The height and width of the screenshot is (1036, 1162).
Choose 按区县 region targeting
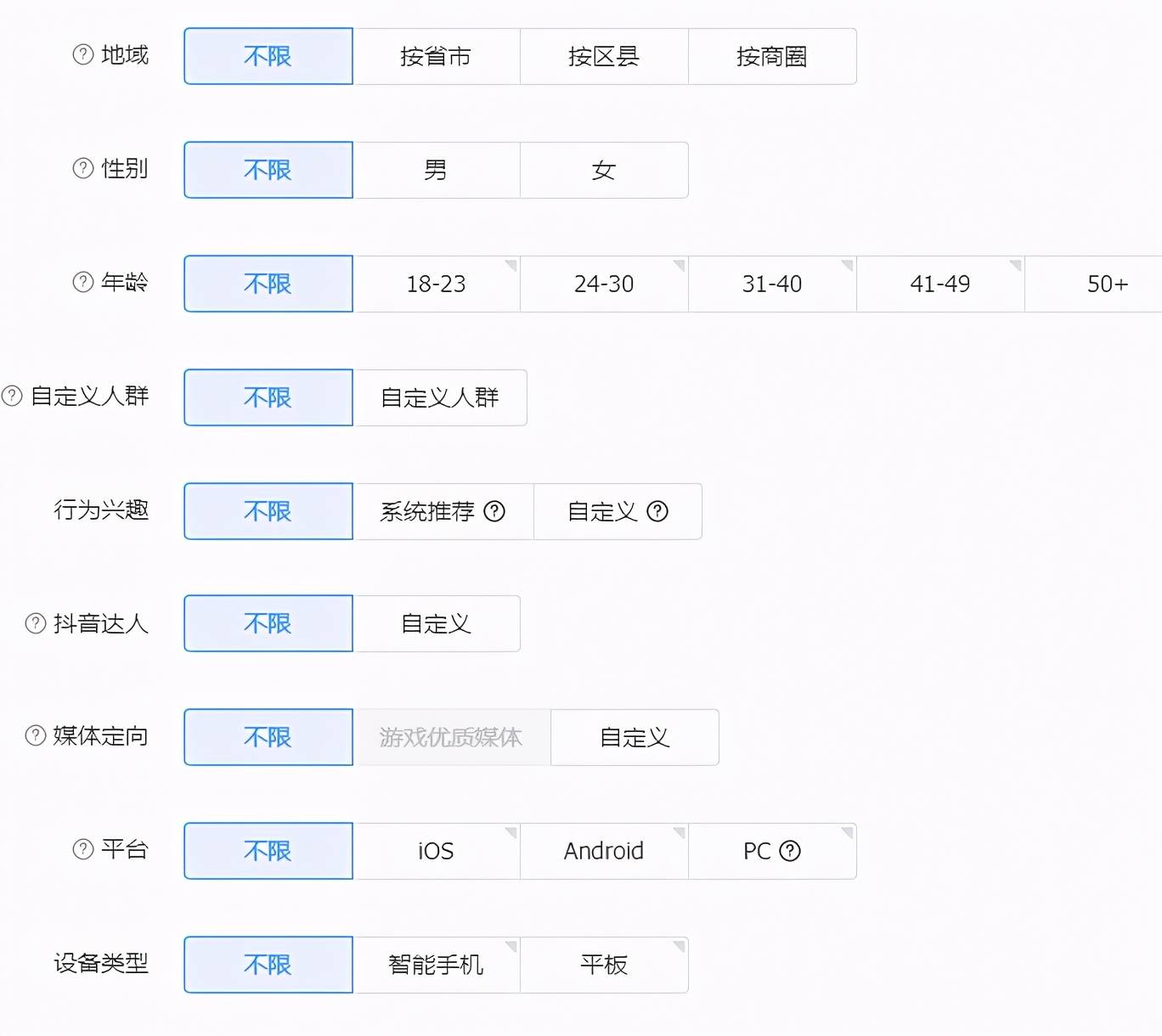(x=604, y=56)
